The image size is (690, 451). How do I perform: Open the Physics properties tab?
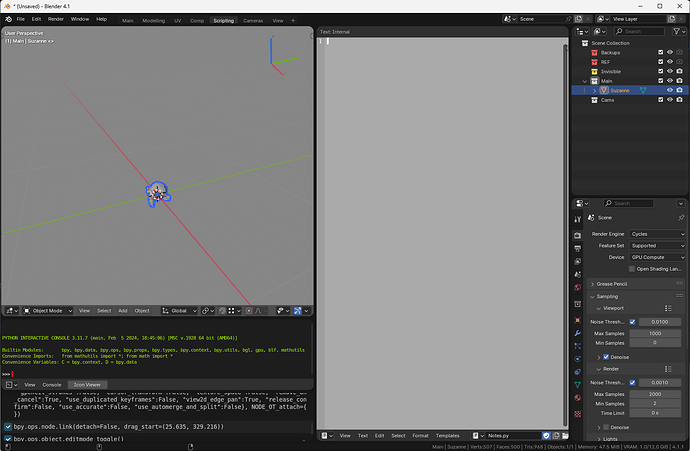point(578,359)
